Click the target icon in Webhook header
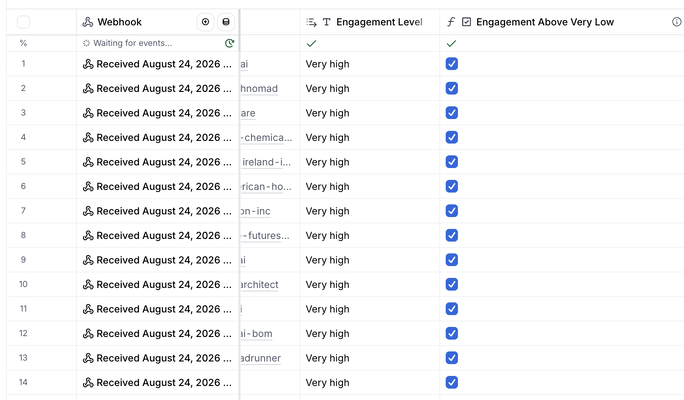This screenshot has height=400, width=684. coord(205,22)
